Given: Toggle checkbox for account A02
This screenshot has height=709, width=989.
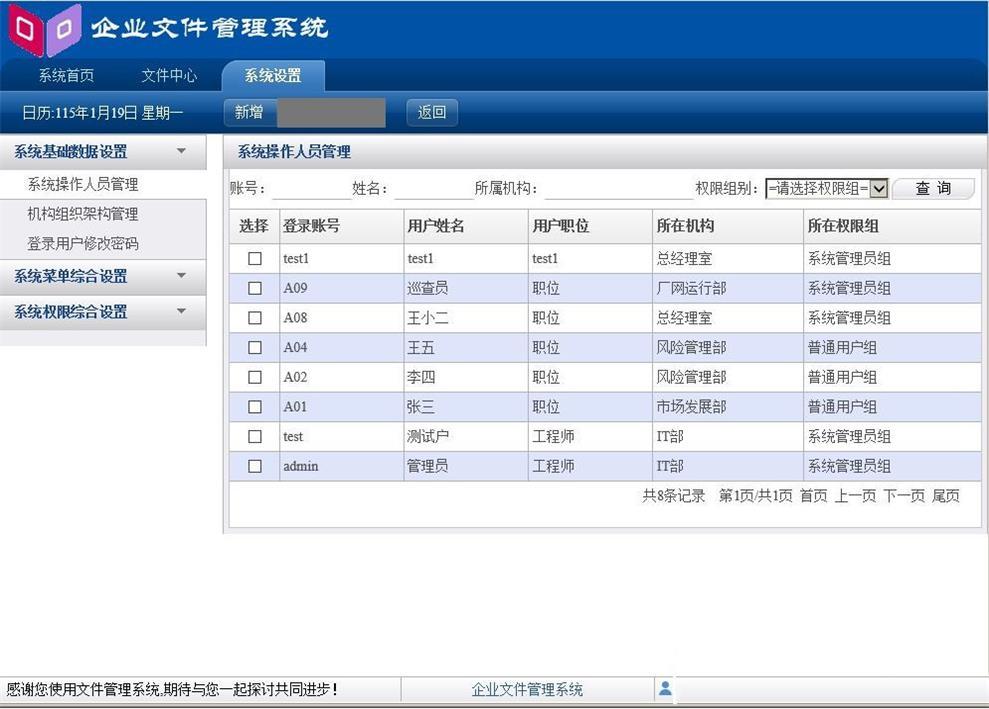Looking at the screenshot, I should click(255, 377).
